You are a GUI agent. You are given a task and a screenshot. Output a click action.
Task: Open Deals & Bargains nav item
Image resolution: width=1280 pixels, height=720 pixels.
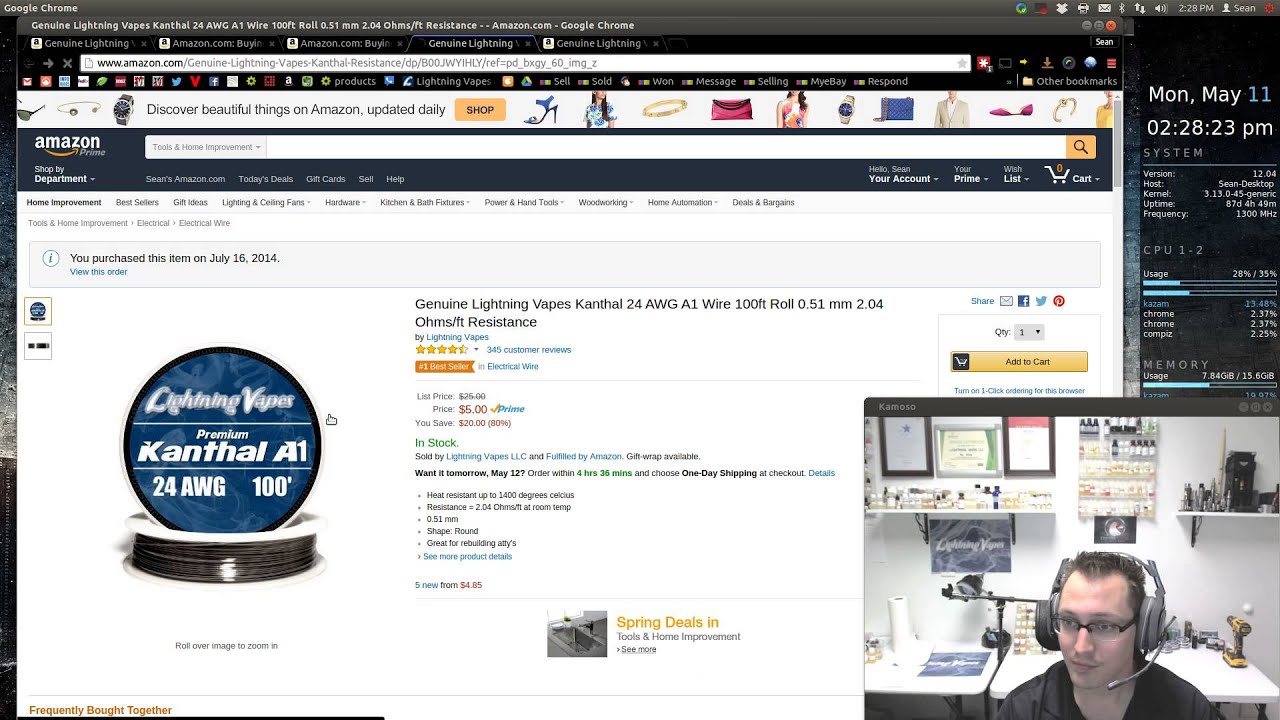pyautogui.click(x=763, y=203)
